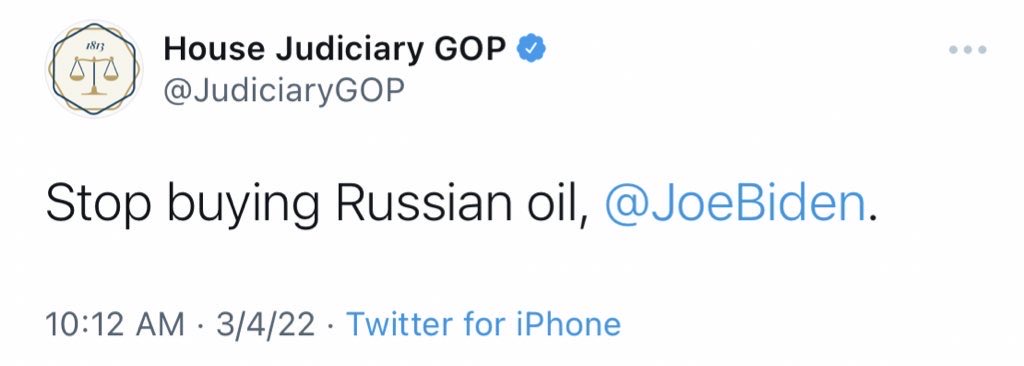Open the @JoeBiden mention link
The image size is (1024, 366).
click(x=735, y=205)
